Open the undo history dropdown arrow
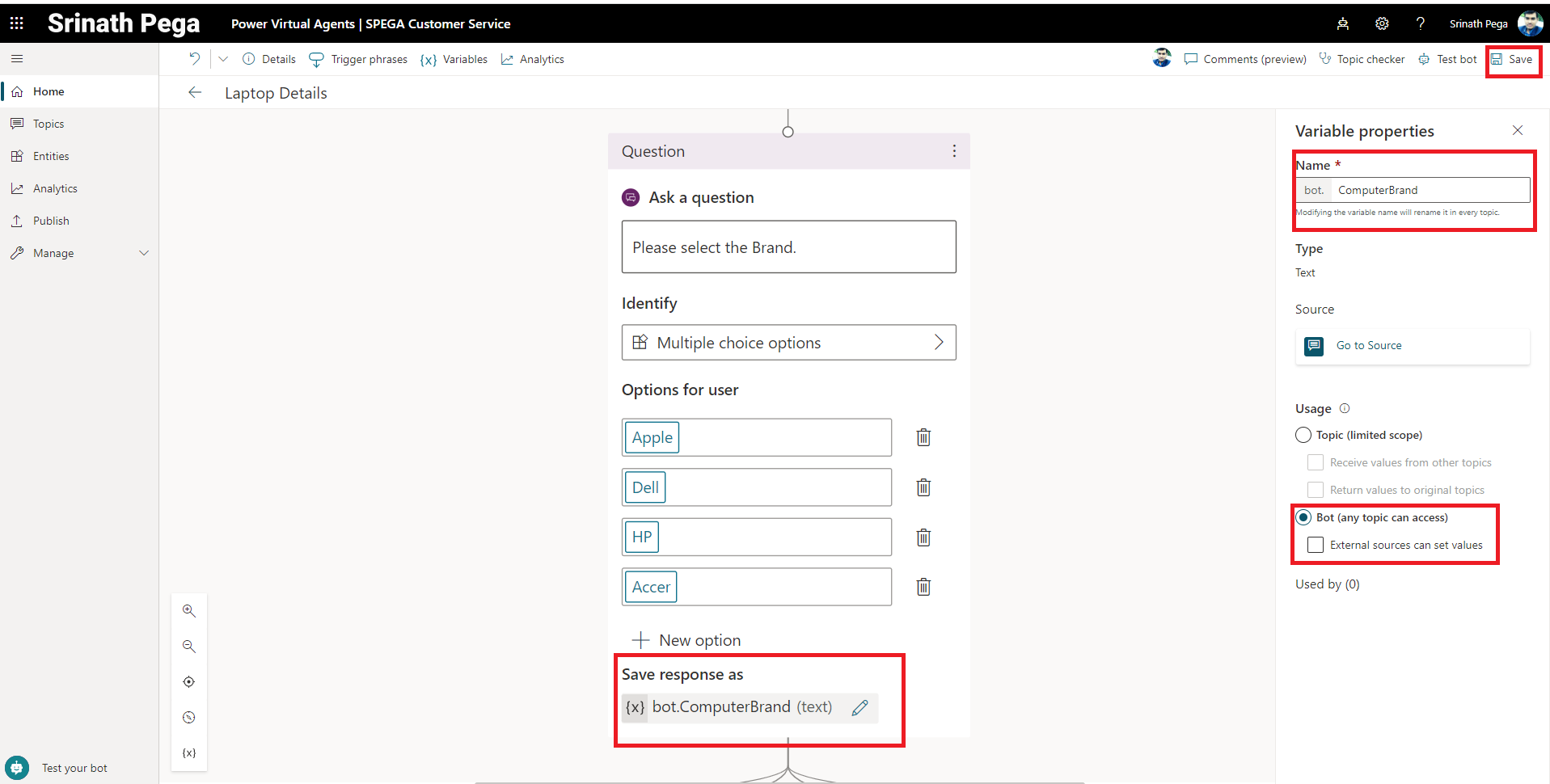The height and width of the screenshot is (784, 1550). coord(223,59)
